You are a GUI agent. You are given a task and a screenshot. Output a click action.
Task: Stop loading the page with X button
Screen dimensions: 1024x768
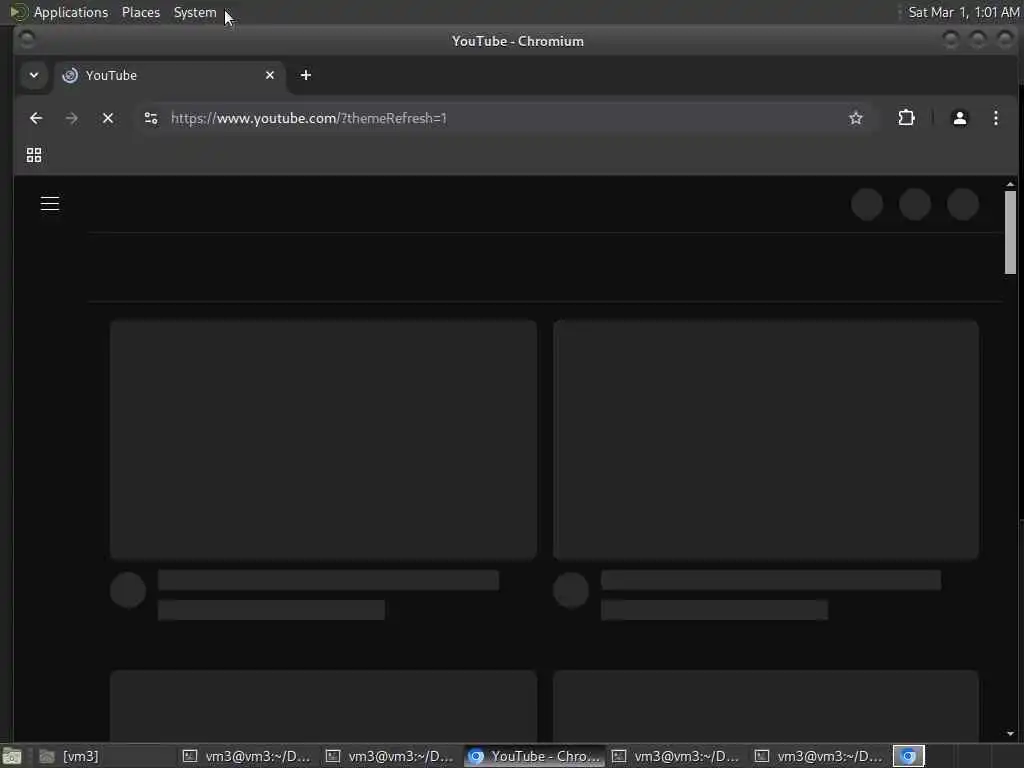point(108,118)
